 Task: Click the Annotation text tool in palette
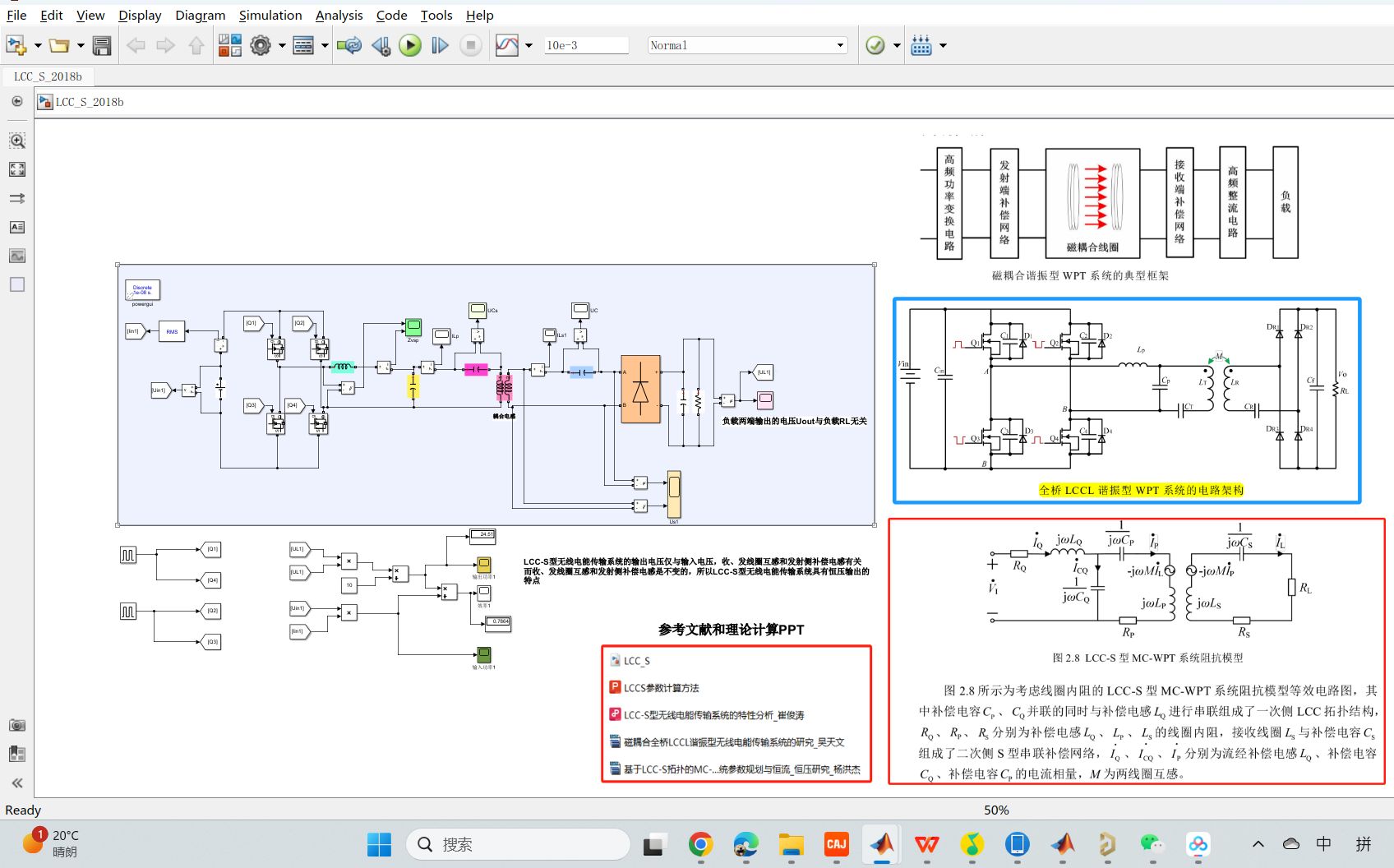click(x=16, y=227)
